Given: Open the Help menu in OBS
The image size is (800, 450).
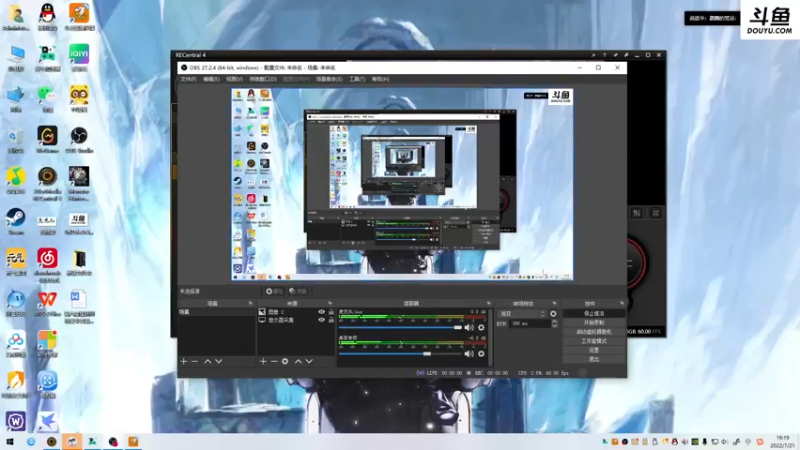Looking at the screenshot, I should tap(380, 79).
